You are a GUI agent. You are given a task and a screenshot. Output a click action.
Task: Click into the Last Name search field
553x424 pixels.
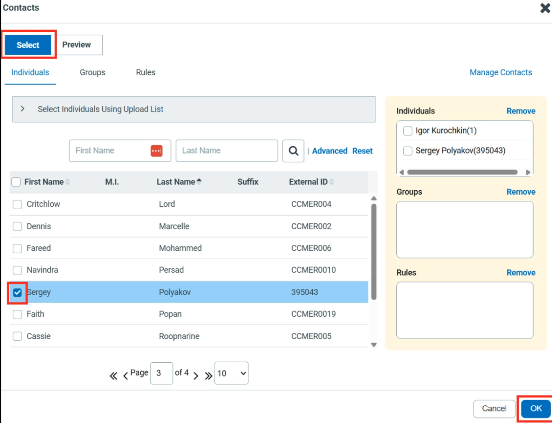(x=227, y=151)
